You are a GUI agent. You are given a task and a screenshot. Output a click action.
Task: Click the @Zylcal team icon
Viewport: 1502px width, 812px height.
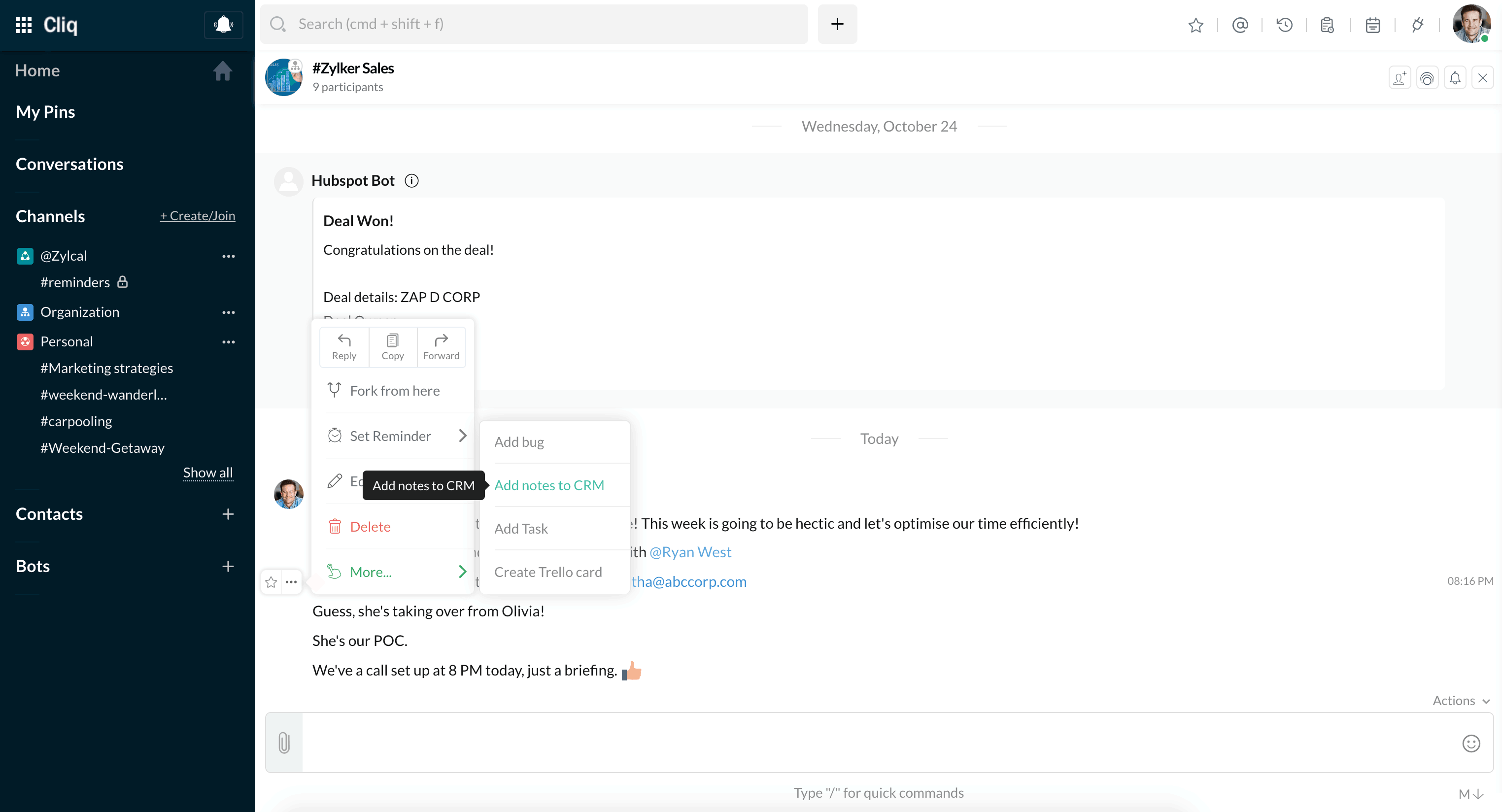tap(25, 256)
